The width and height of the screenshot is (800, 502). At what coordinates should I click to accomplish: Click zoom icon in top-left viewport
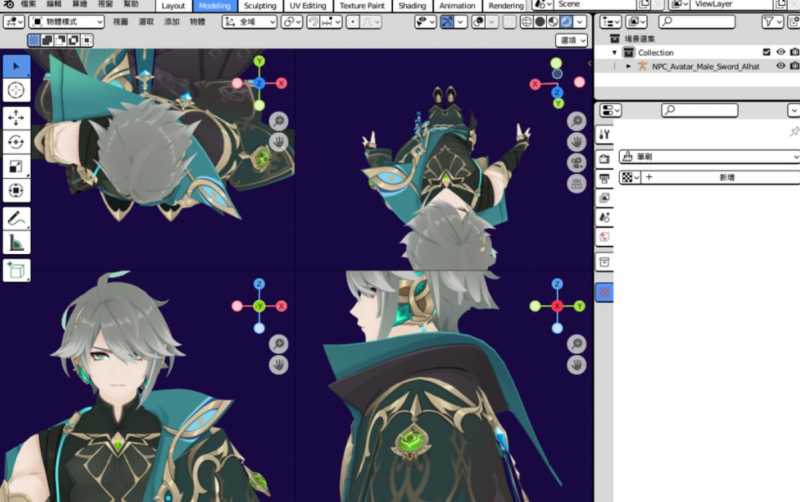(x=279, y=121)
